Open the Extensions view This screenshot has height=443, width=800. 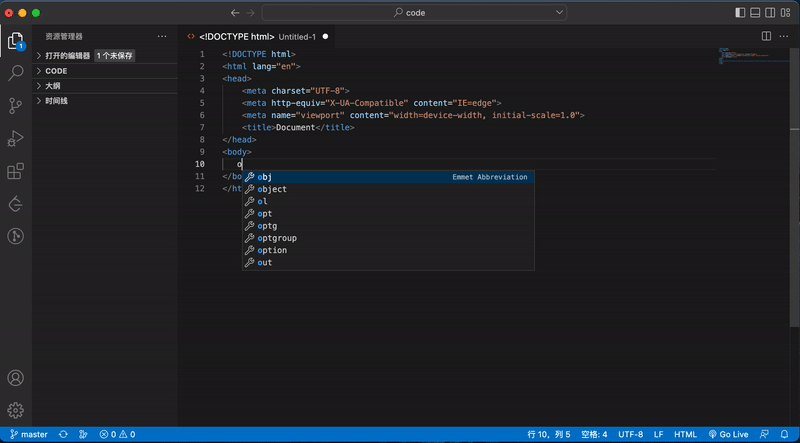(16, 171)
